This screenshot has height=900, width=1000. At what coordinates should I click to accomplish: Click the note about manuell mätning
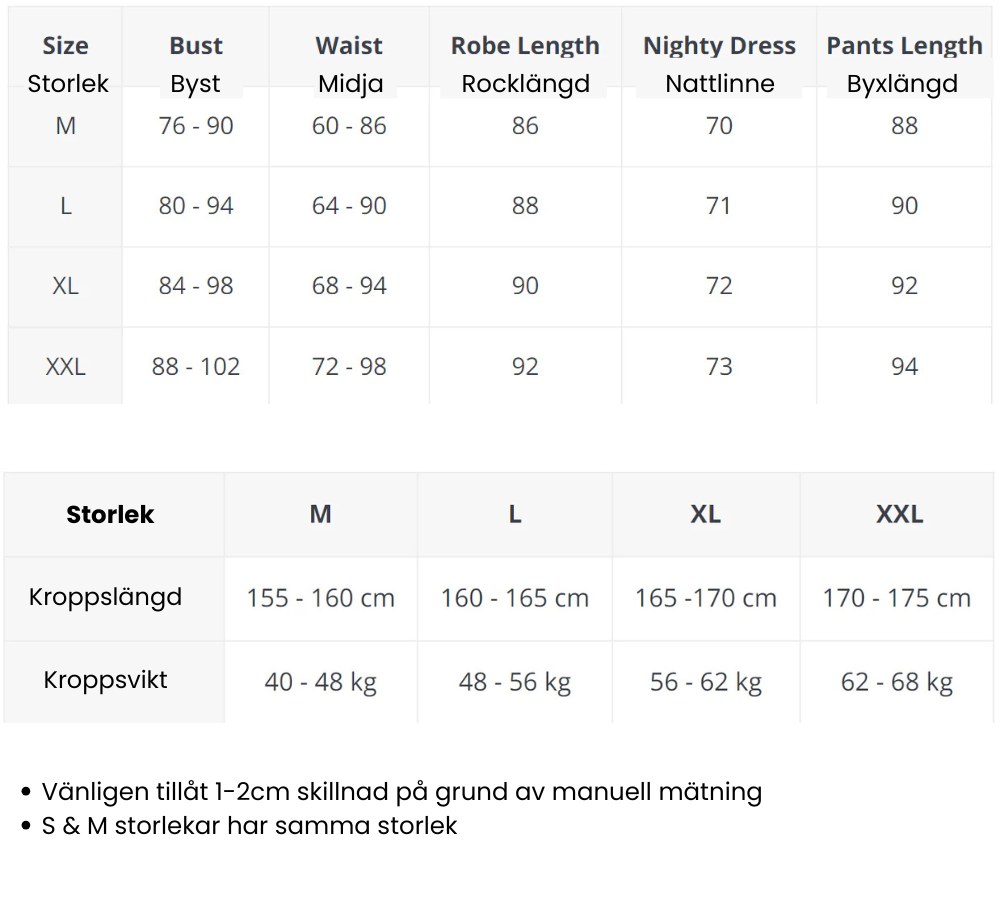pos(401,792)
